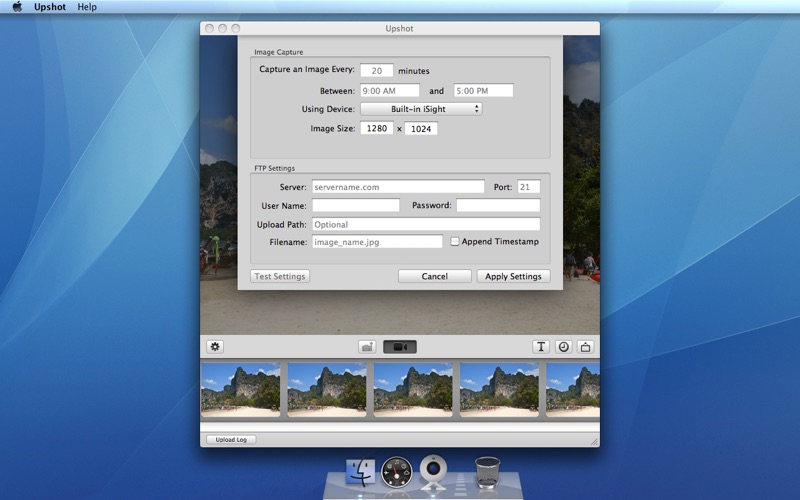Select the fourth beach thumbnail
The image size is (800, 500).
(x=499, y=390)
